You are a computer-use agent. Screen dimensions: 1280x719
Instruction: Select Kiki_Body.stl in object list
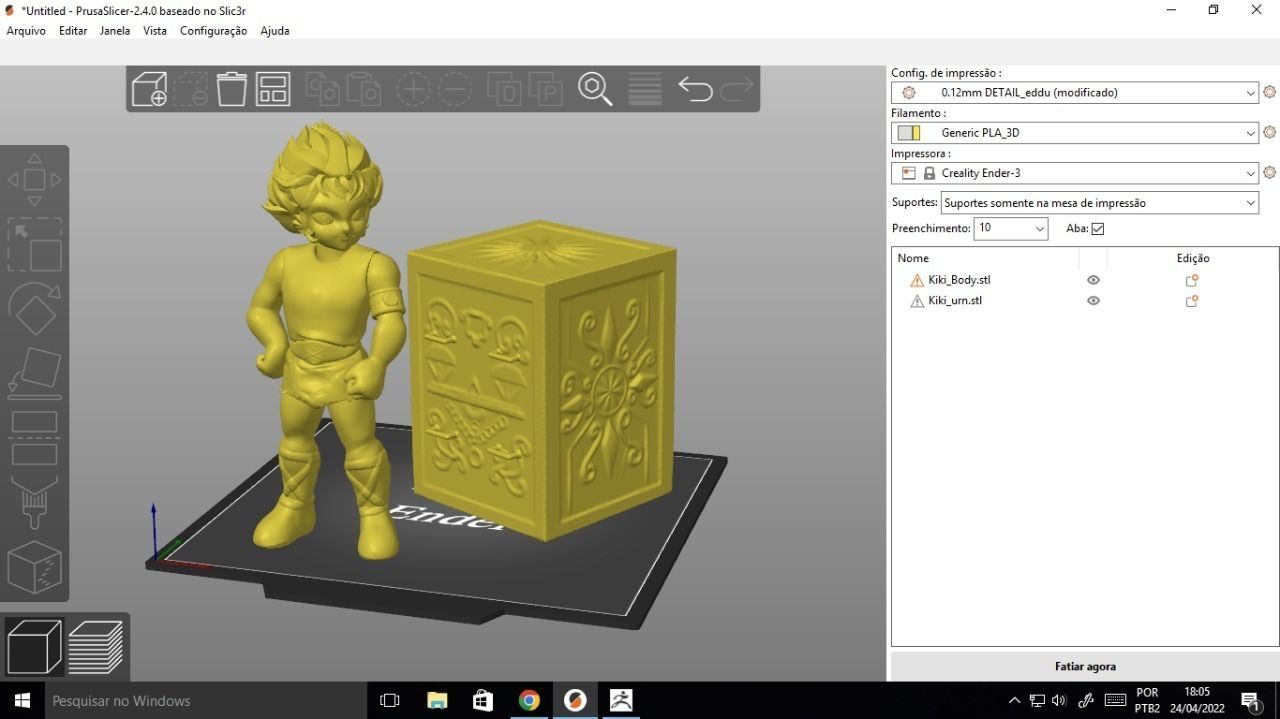point(959,280)
